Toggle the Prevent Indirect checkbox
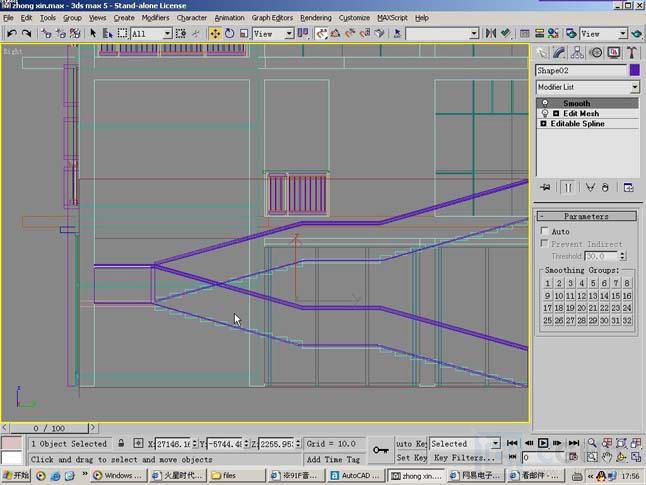 click(x=545, y=244)
